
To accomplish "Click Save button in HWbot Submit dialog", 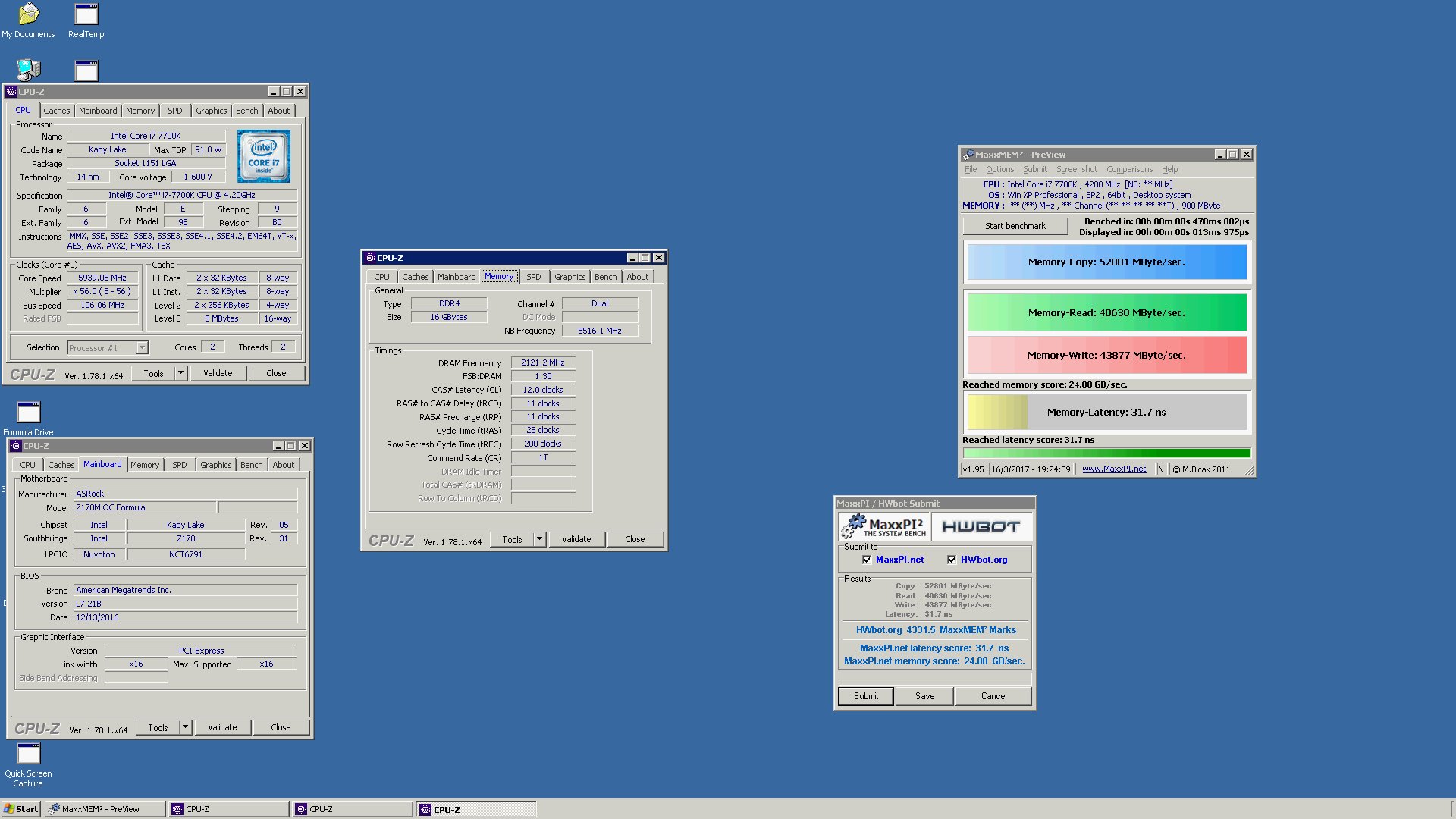I will [x=924, y=696].
